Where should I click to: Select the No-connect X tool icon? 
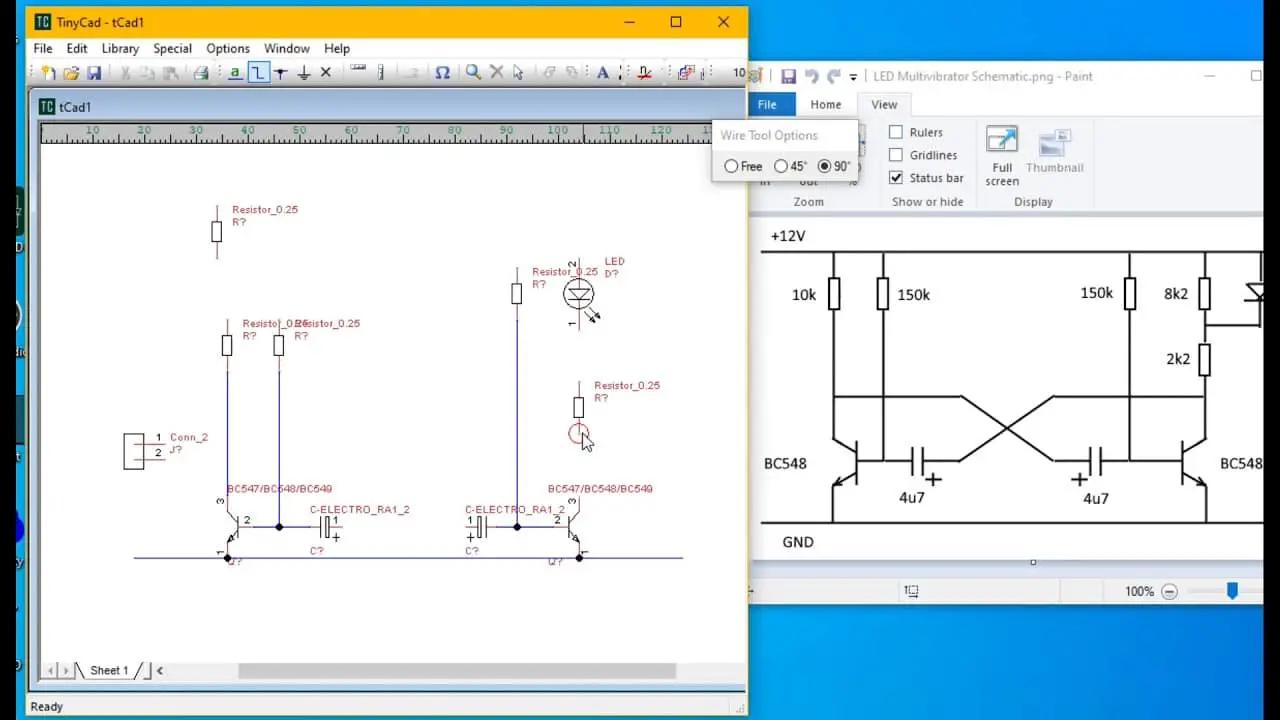[x=326, y=72]
